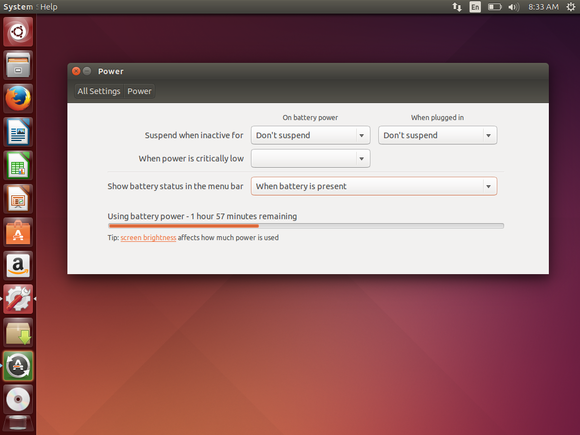Click 'Show battery status in the menu bar' label
580x435 pixels.
[x=175, y=186]
